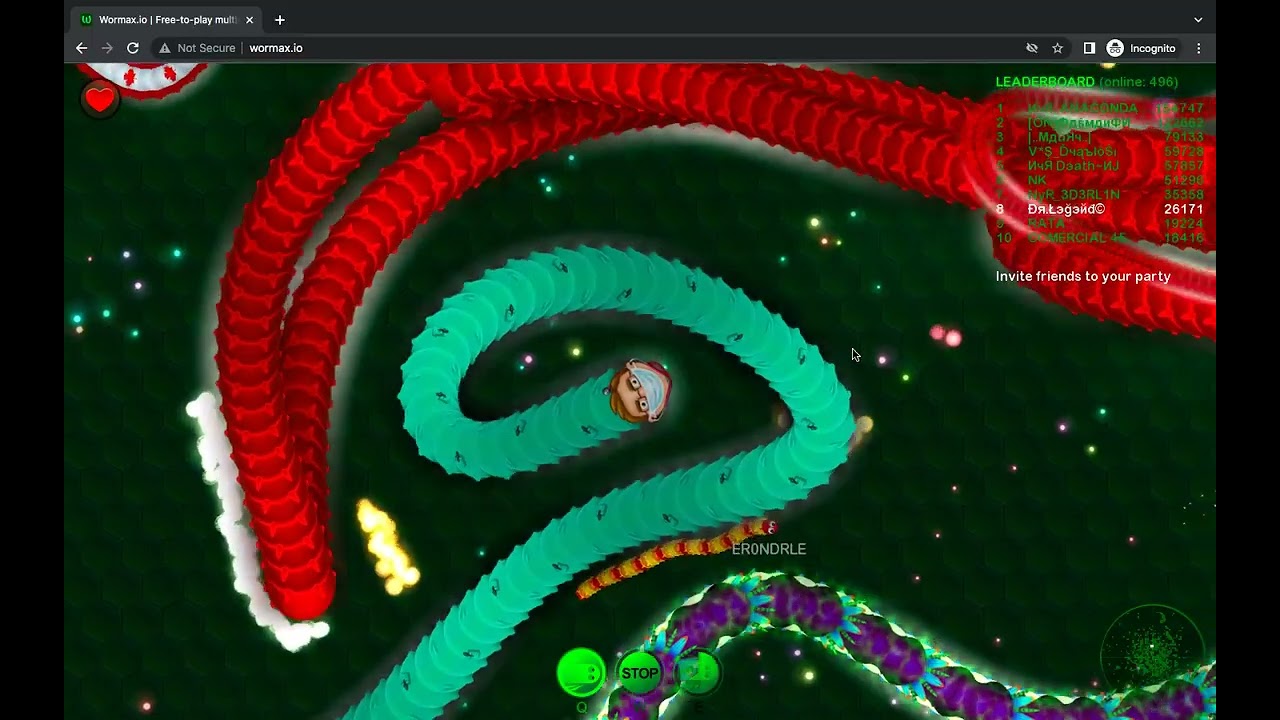The image size is (1280, 720).
Task: Expand the tab search dropdown arrow
Action: tap(1198, 20)
